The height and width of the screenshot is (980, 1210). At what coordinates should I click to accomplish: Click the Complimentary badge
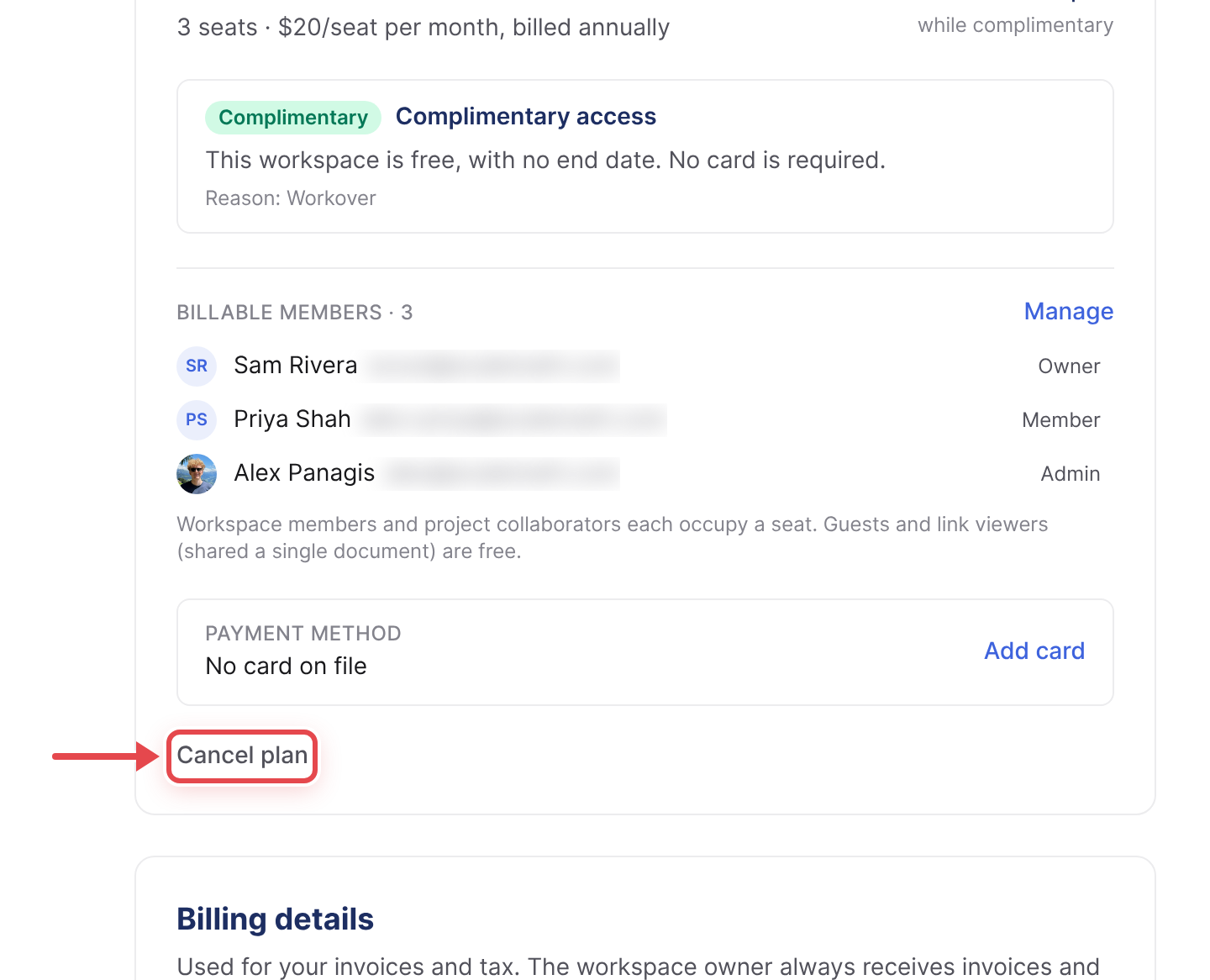pos(293,118)
